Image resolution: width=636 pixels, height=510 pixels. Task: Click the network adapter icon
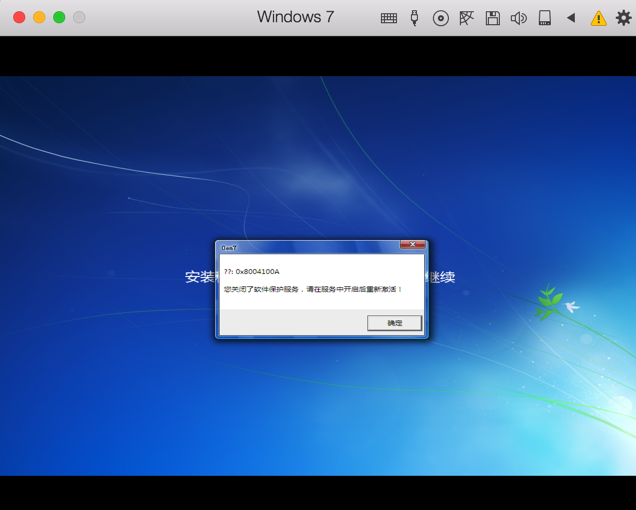point(466,18)
